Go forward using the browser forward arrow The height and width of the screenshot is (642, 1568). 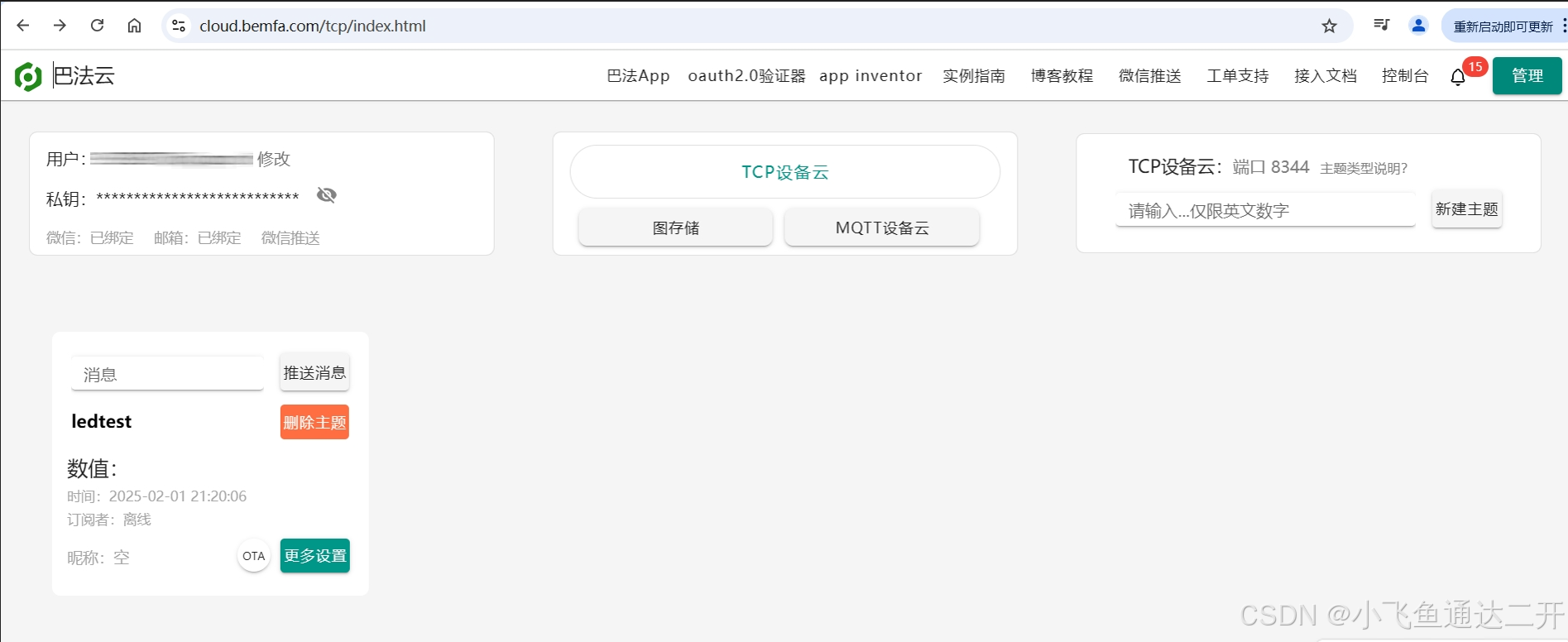point(60,26)
